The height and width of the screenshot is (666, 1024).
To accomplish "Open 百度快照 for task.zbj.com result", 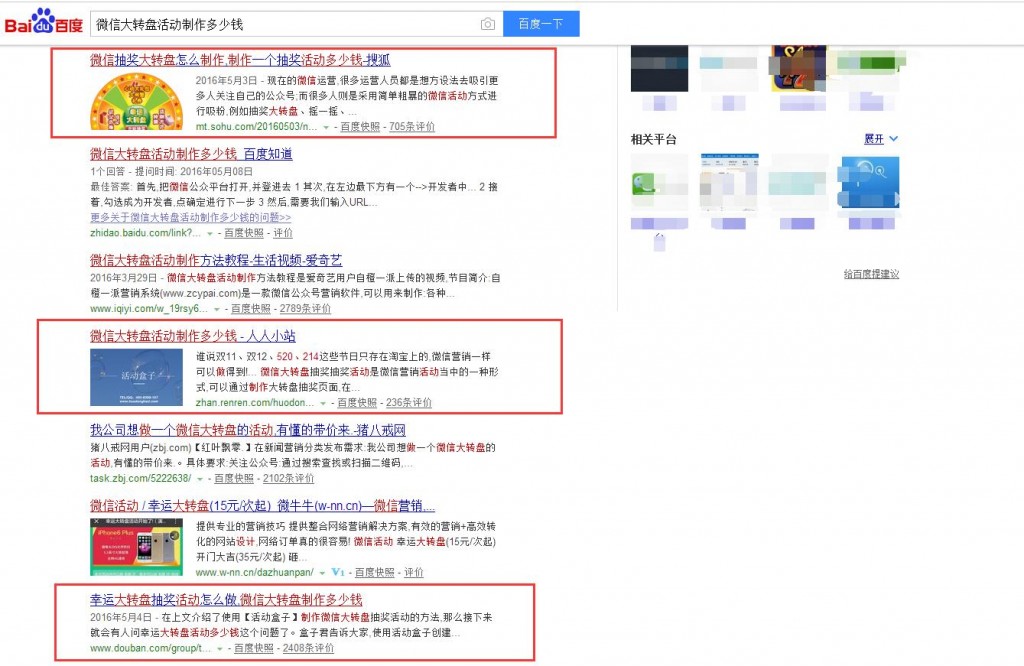I will pyautogui.click(x=234, y=479).
